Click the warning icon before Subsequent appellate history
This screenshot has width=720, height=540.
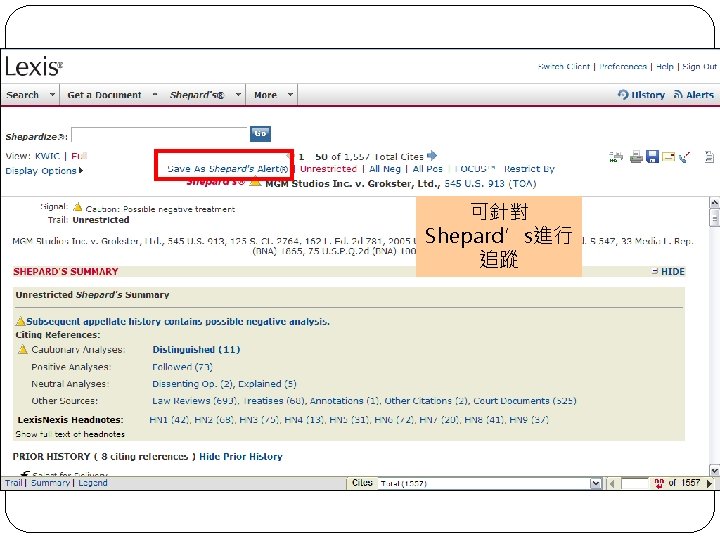point(20,321)
